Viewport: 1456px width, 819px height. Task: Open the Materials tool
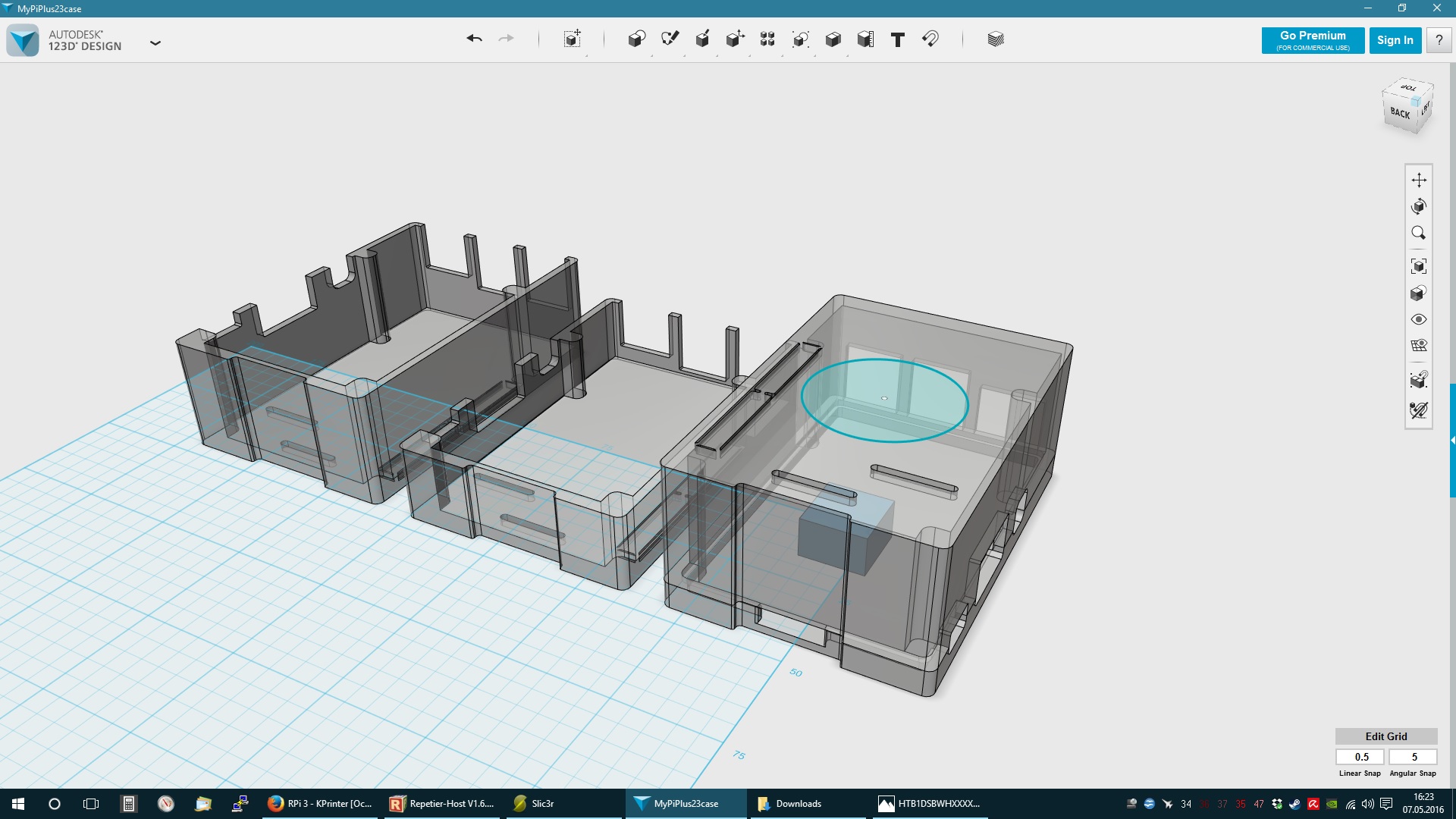click(x=996, y=39)
